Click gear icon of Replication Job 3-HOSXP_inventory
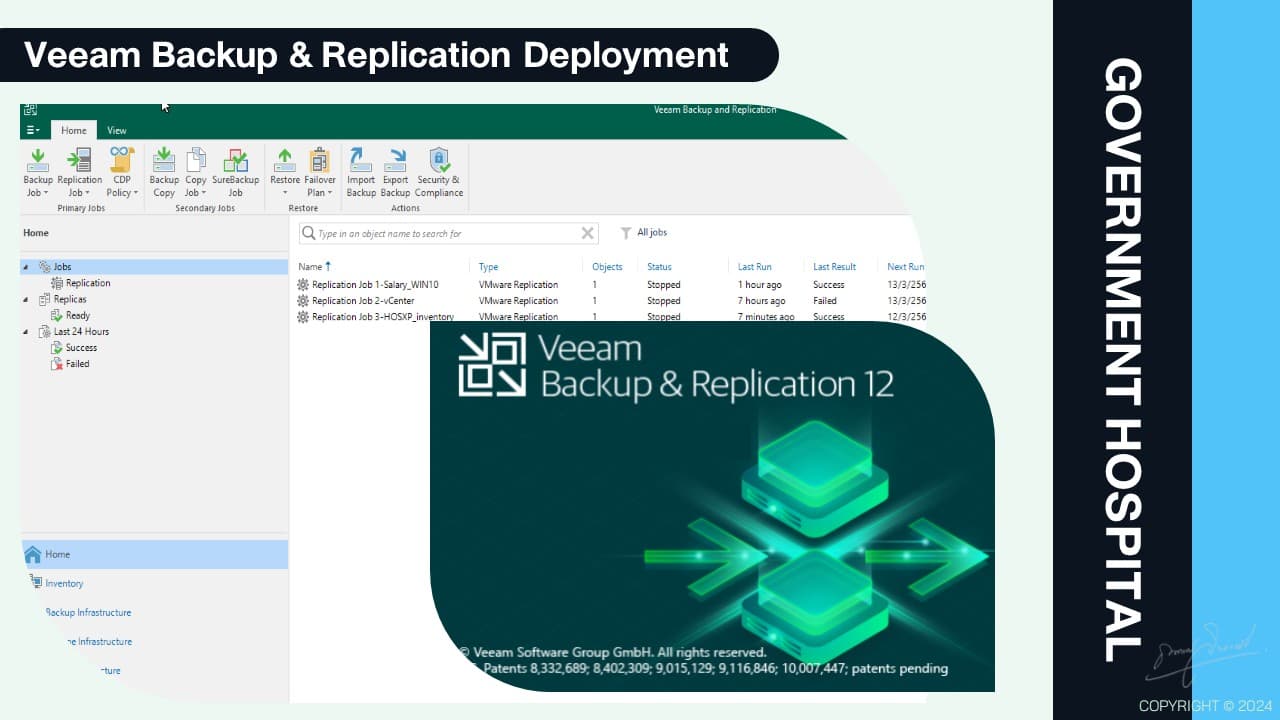The width and height of the screenshot is (1280, 720). 303,317
